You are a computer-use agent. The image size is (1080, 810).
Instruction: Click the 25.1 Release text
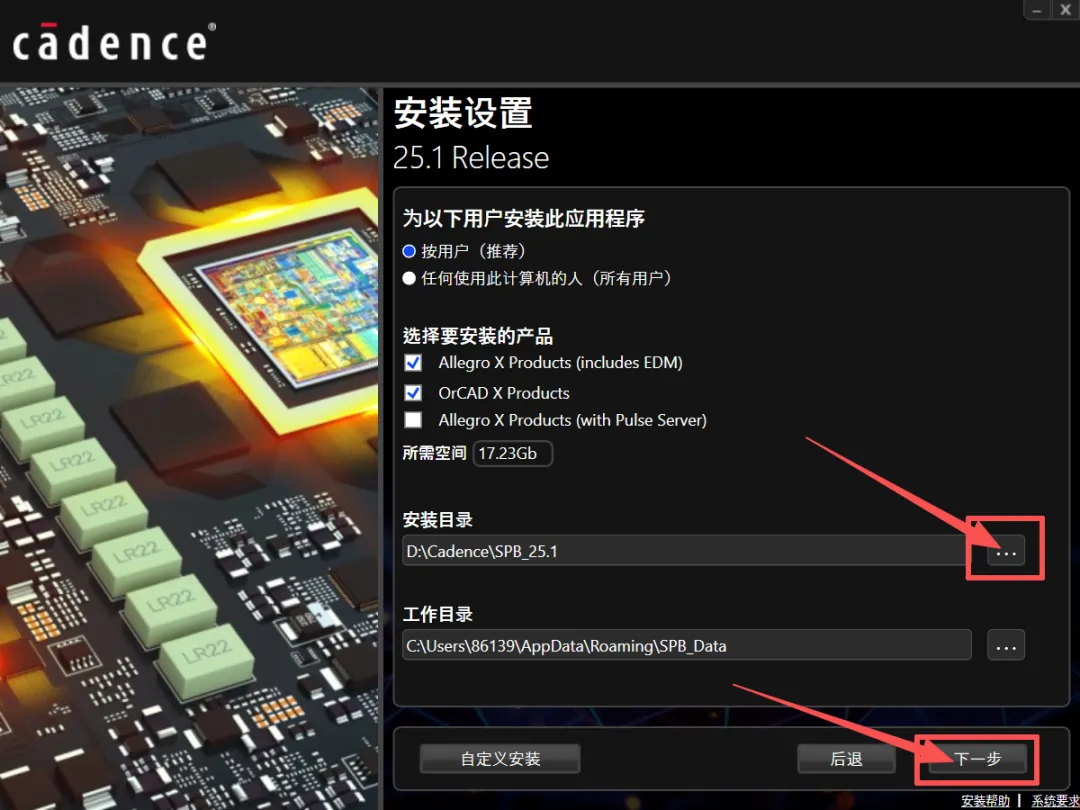click(x=471, y=158)
